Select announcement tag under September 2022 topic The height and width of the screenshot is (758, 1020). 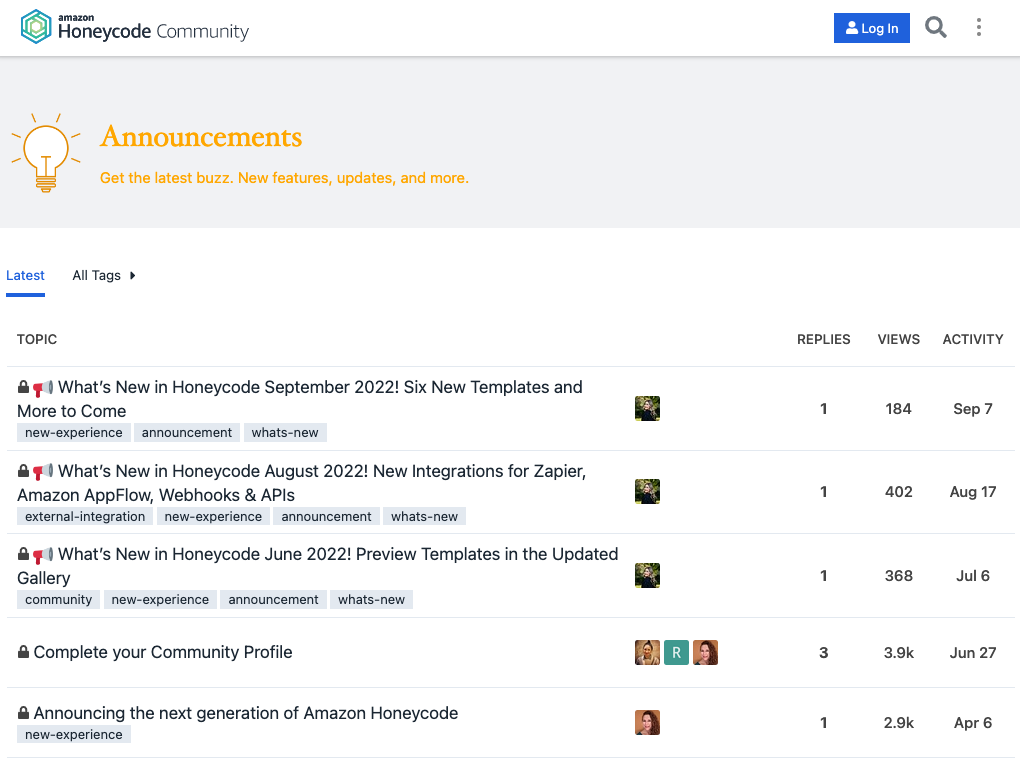click(187, 433)
